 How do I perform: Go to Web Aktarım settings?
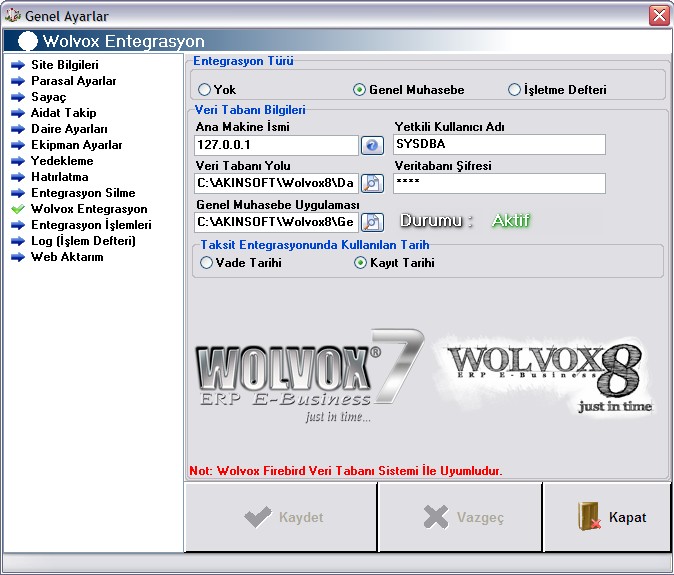pos(67,257)
